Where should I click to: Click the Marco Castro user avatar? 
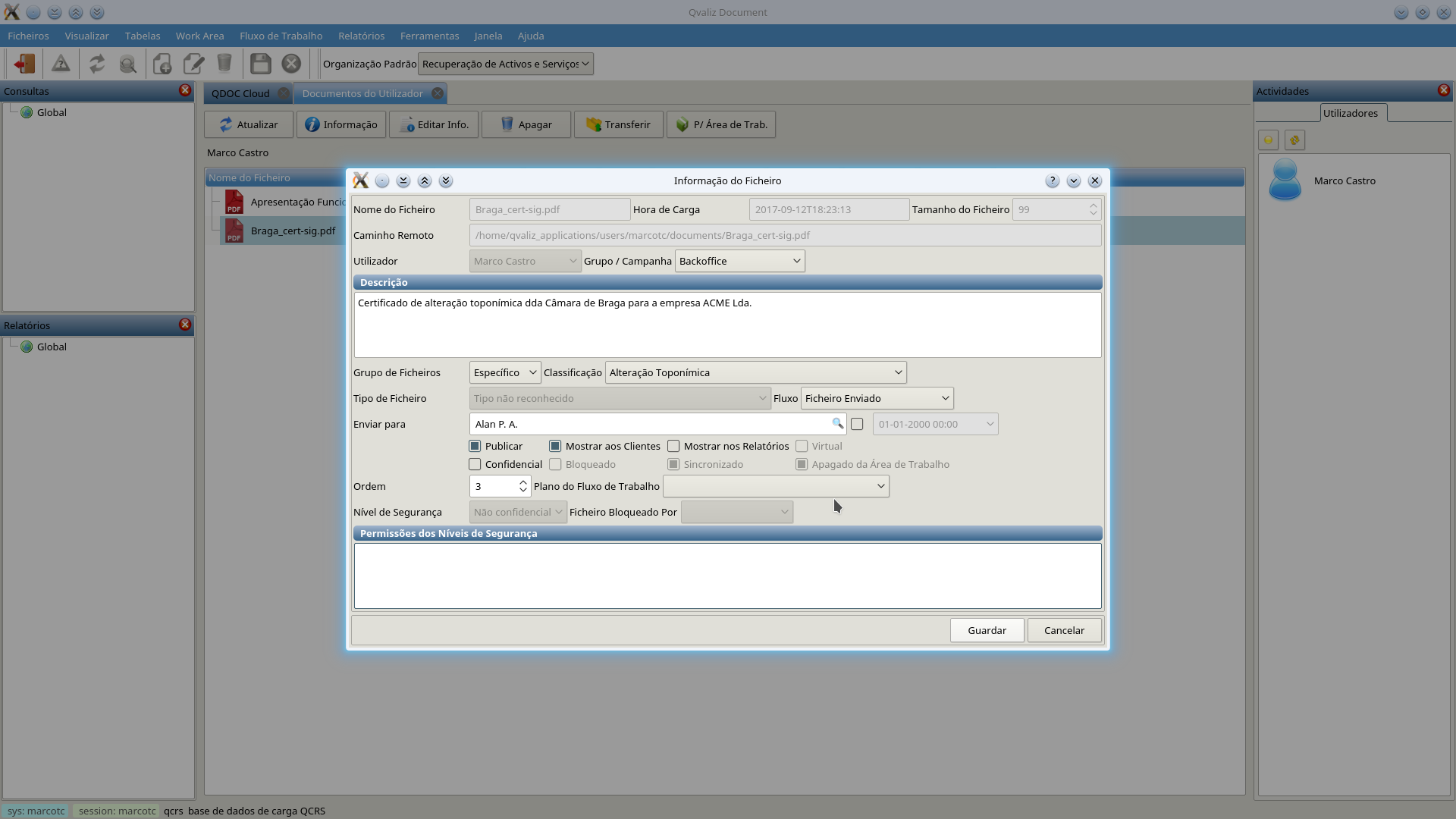pos(1285,180)
